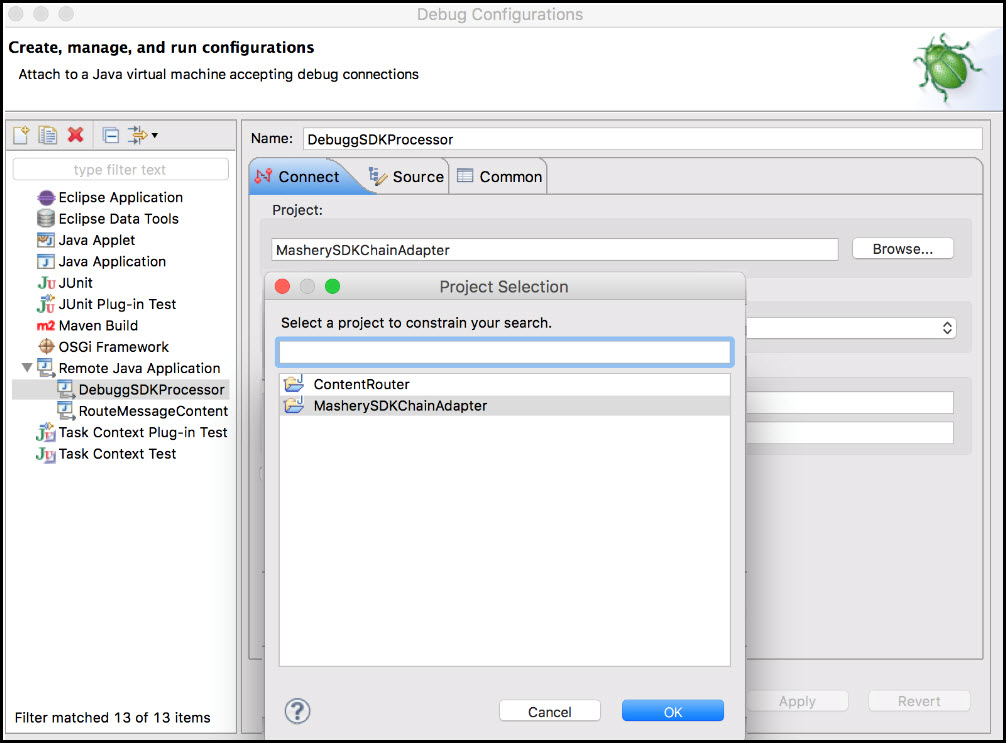The image size is (1006, 743).
Task: Click the ContentRouter project folder icon
Action: (x=293, y=384)
